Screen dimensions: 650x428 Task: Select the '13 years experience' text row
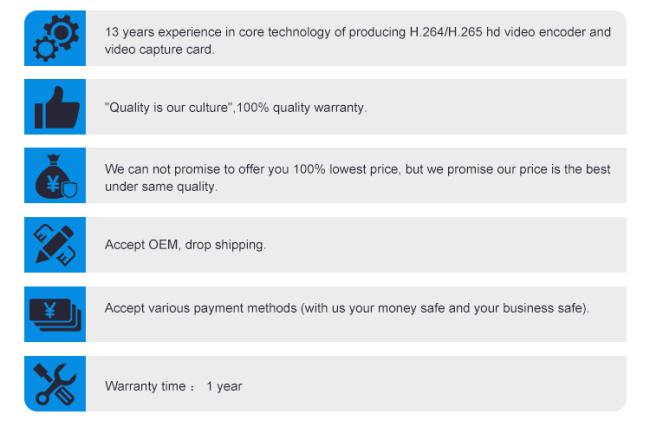click(x=357, y=40)
